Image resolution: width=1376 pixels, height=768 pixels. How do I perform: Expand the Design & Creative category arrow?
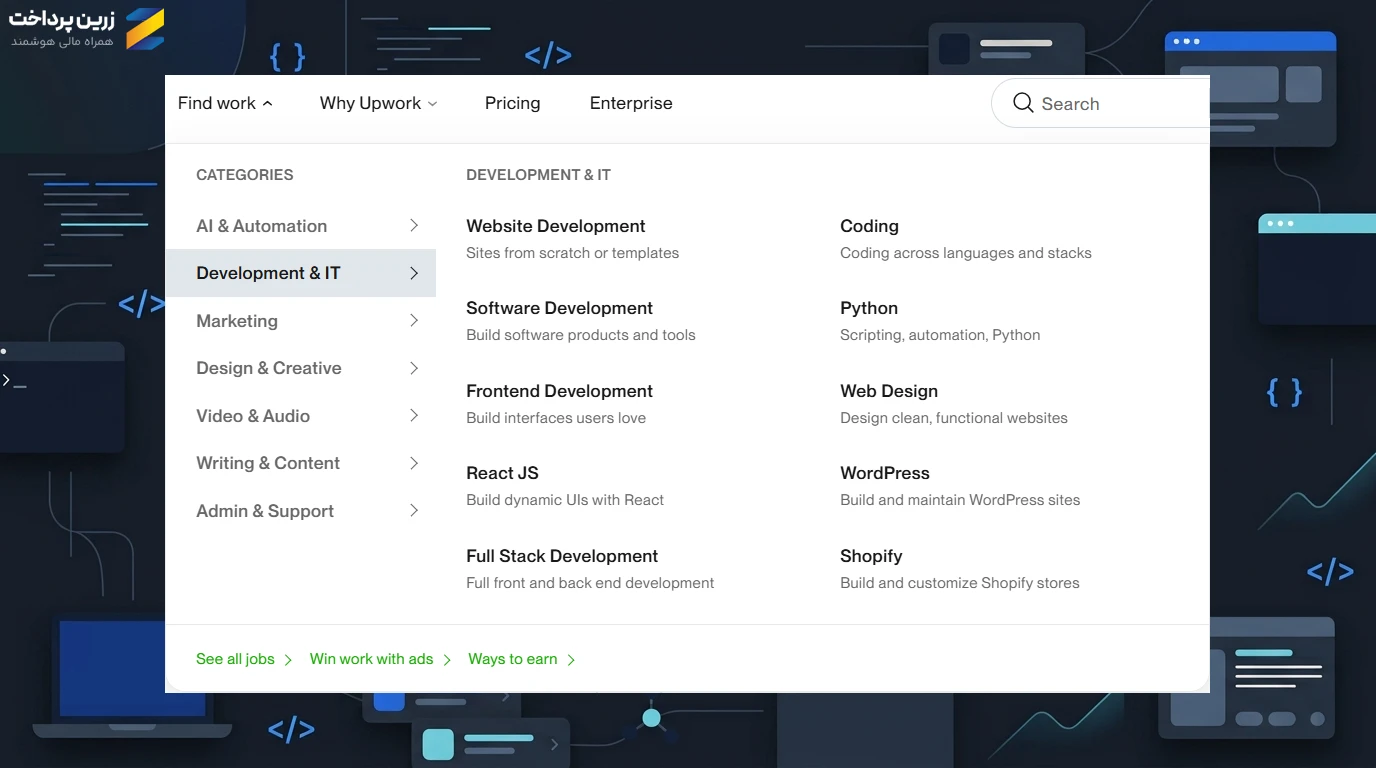[x=414, y=368]
